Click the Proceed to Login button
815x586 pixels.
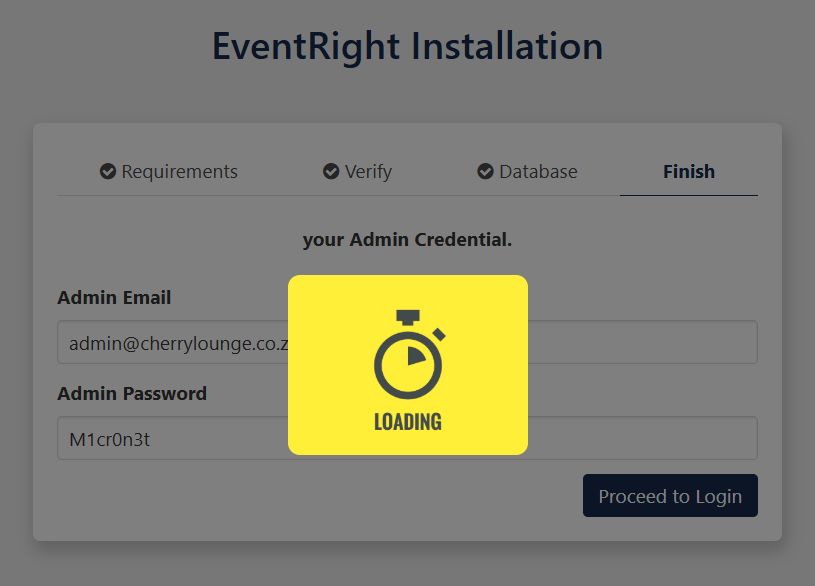coord(670,496)
